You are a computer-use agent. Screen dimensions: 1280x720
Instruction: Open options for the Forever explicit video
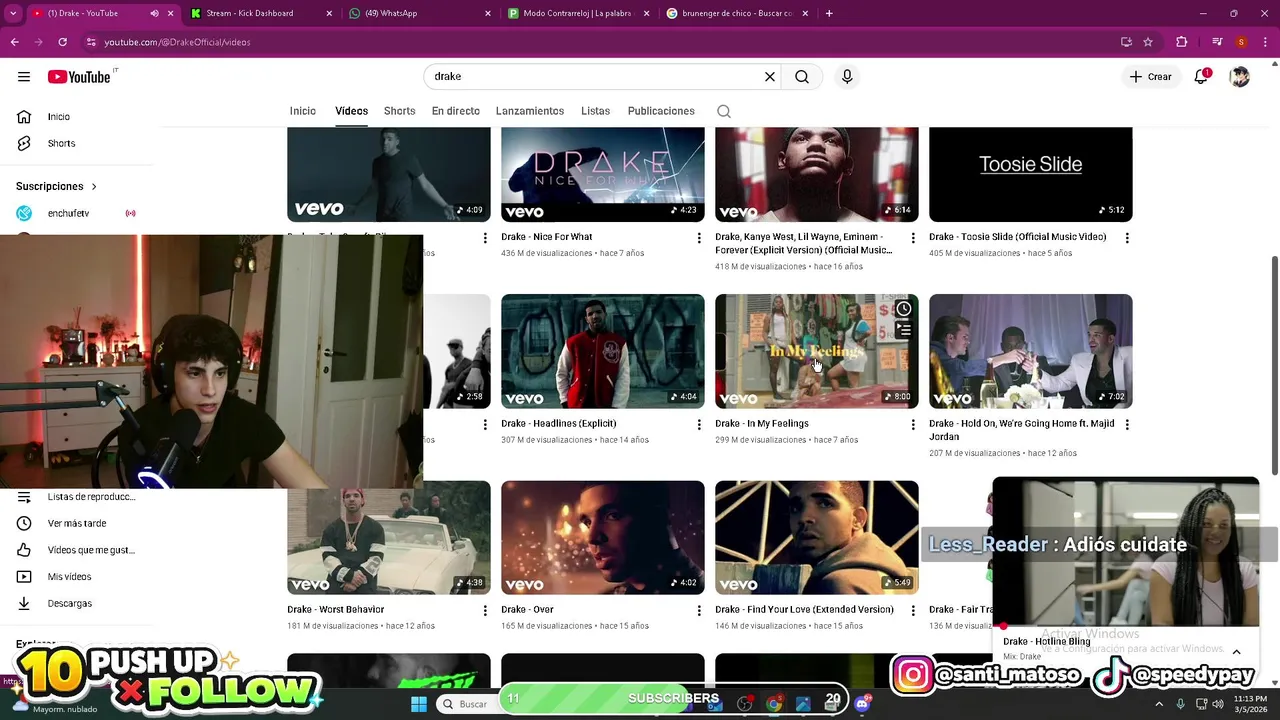coord(913,238)
